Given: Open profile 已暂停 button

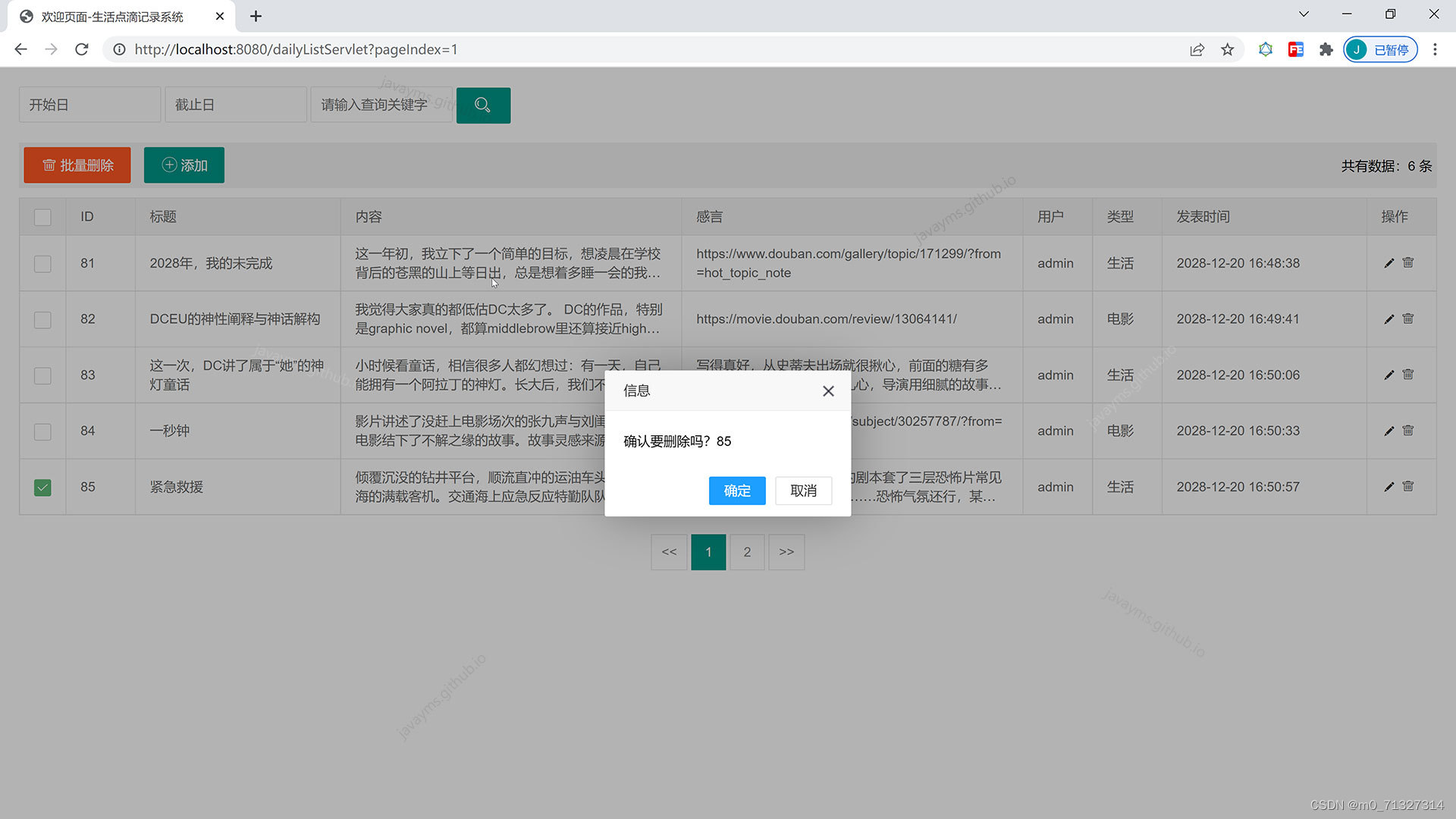Looking at the screenshot, I should [1380, 49].
